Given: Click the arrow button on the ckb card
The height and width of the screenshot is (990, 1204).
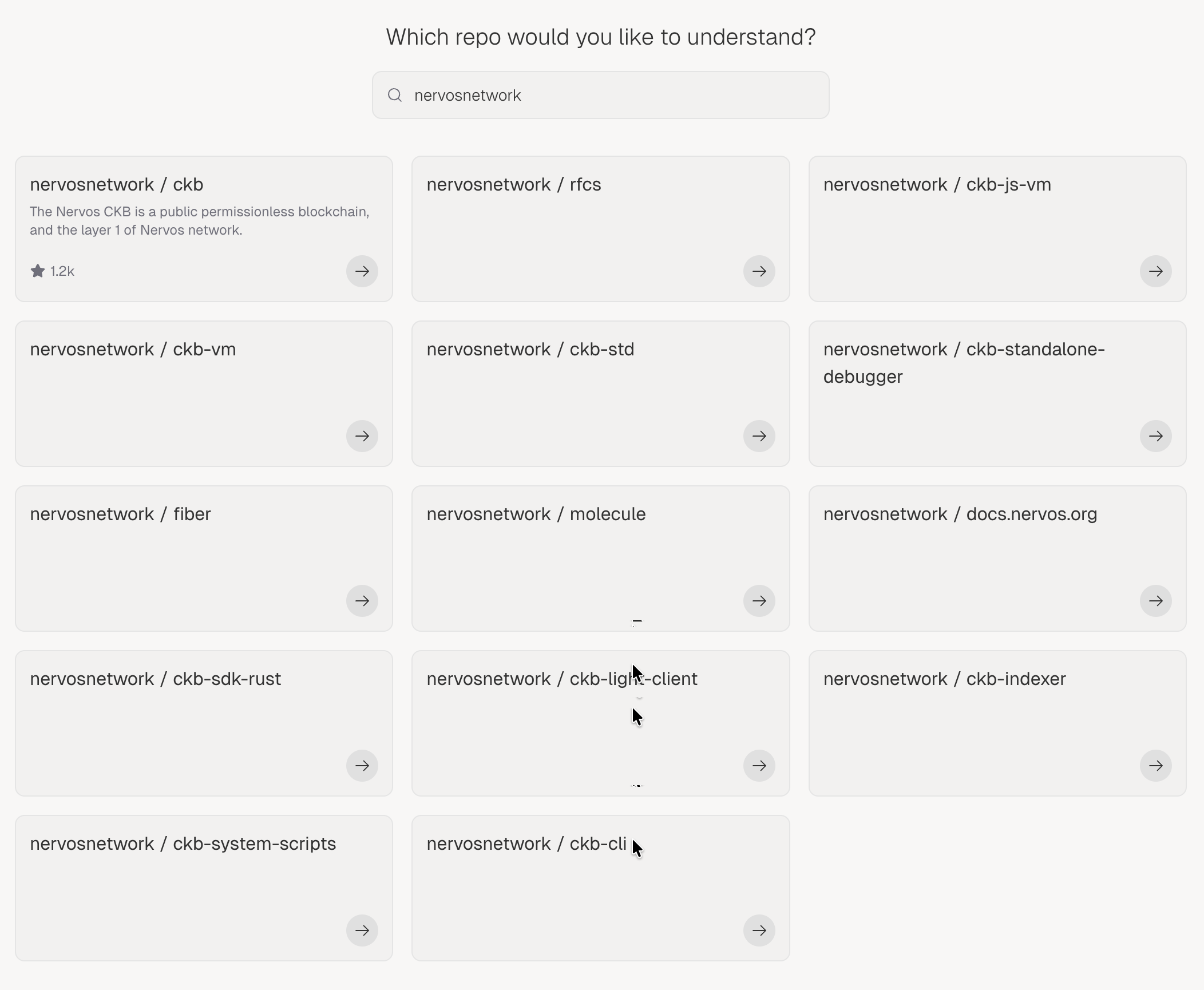Looking at the screenshot, I should (362, 271).
